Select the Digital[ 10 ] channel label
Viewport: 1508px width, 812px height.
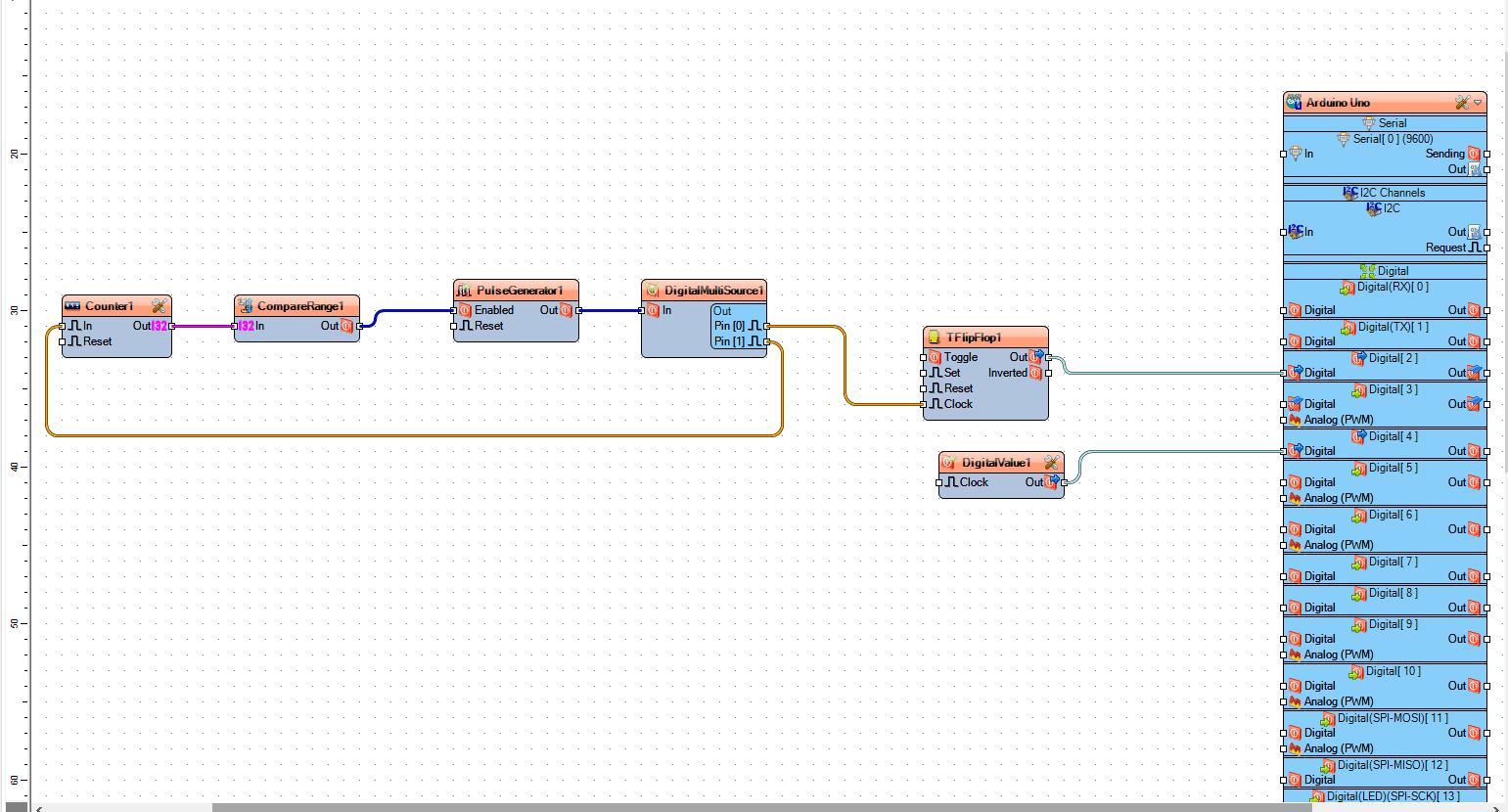coord(1394,671)
